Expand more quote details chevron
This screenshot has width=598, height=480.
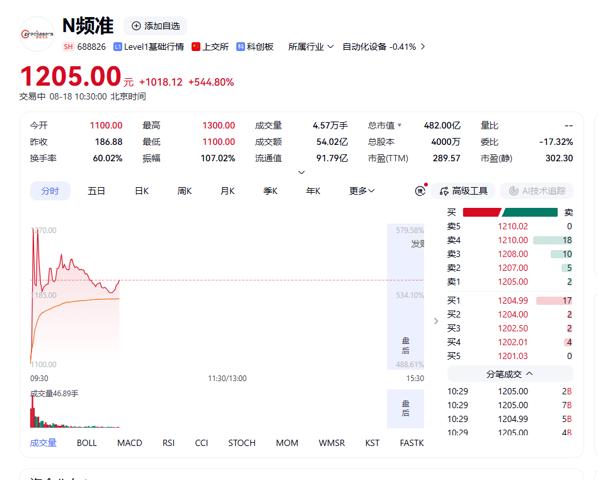(x=301, y=172)
